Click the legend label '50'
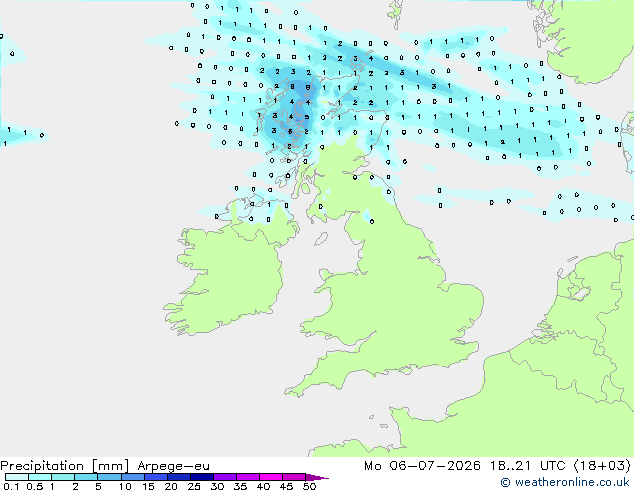Image resolution: width=634 pixels, height=490 pixels. click(x=309, y=486)
